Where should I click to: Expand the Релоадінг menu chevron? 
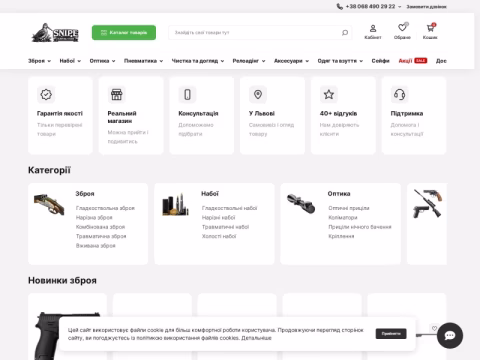[263, 61]
